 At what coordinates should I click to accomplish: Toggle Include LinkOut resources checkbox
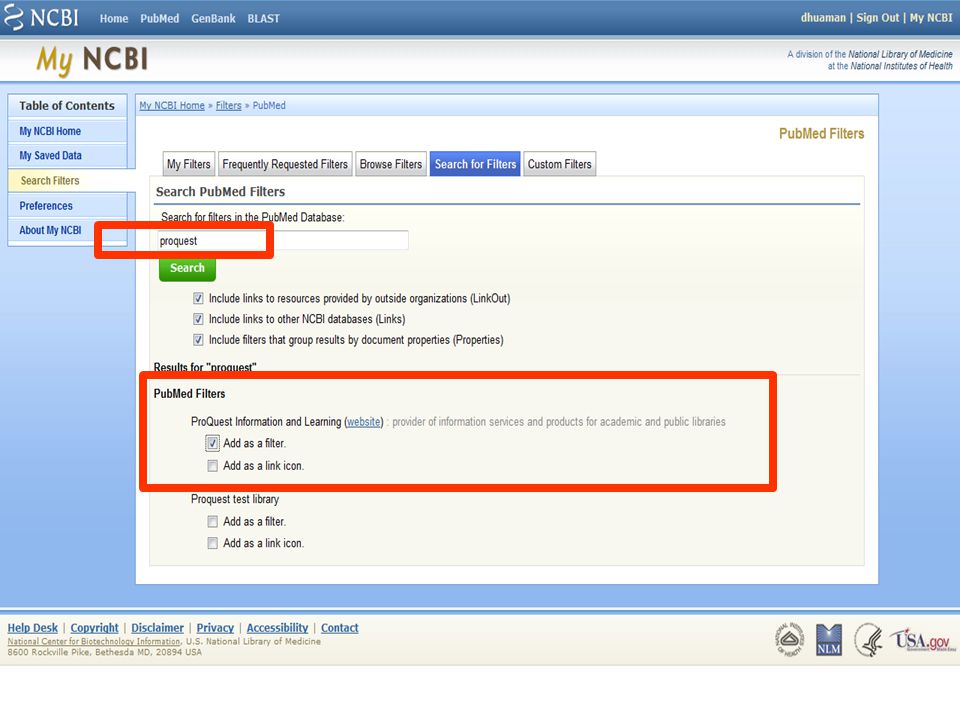[x=198, y=298]
